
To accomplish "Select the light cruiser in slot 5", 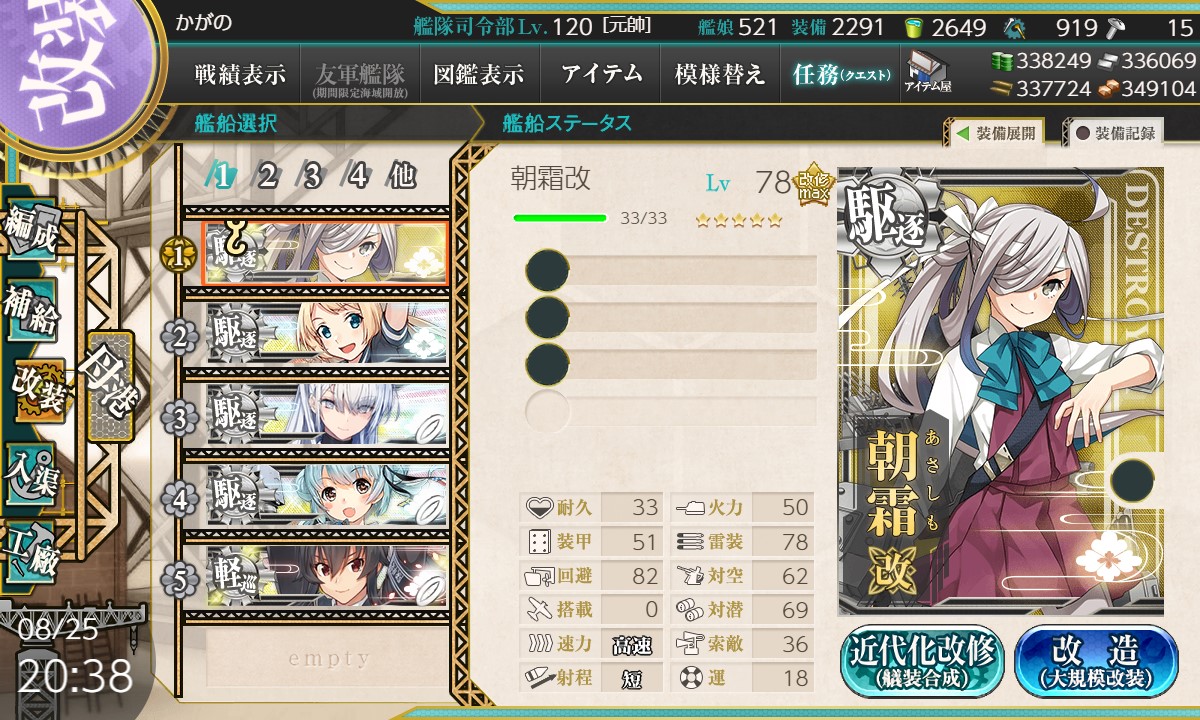I will coord(326,576).
